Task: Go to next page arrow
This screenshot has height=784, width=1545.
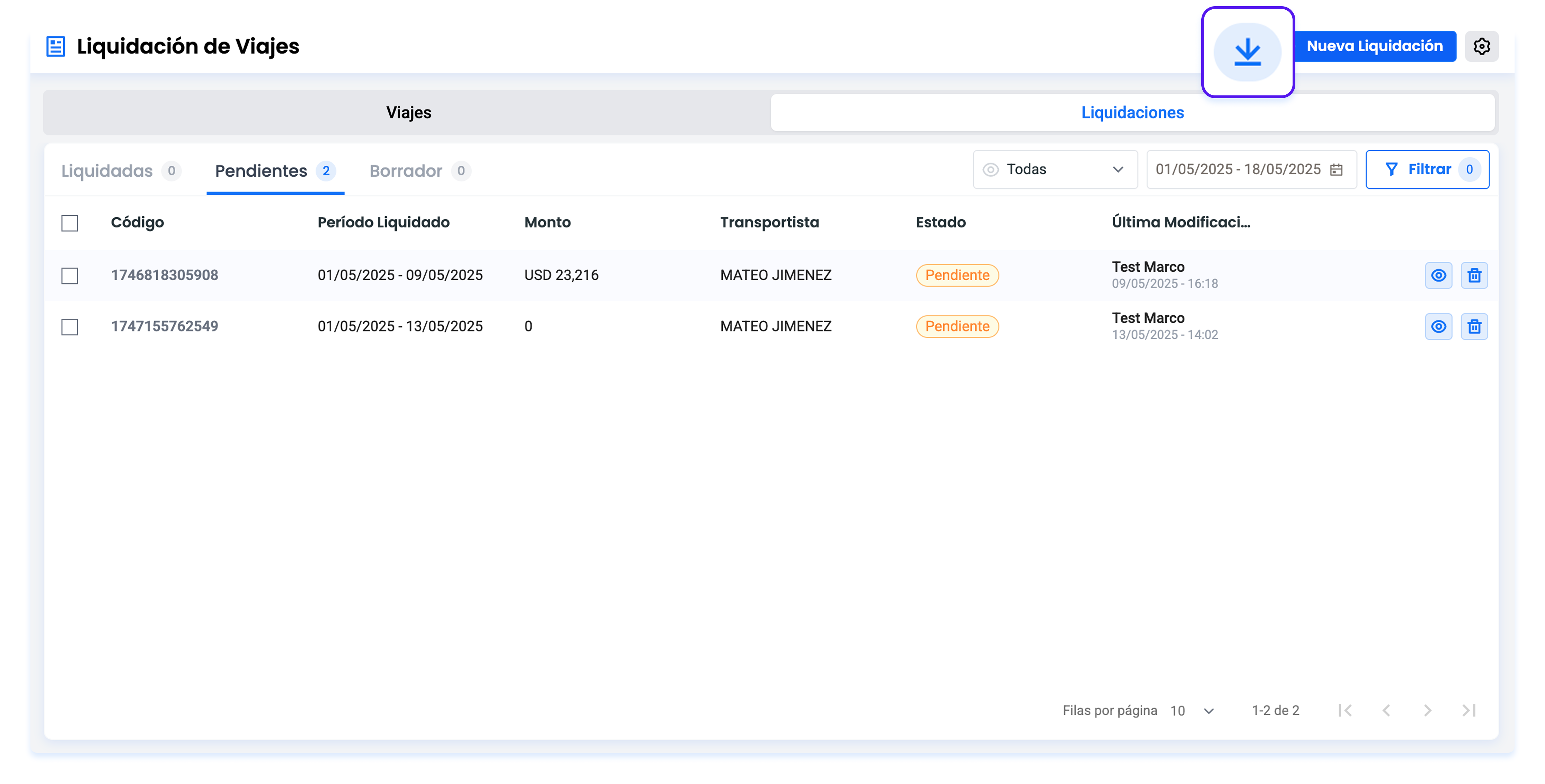Action: pyautogui.click(x=1427, y=710)
